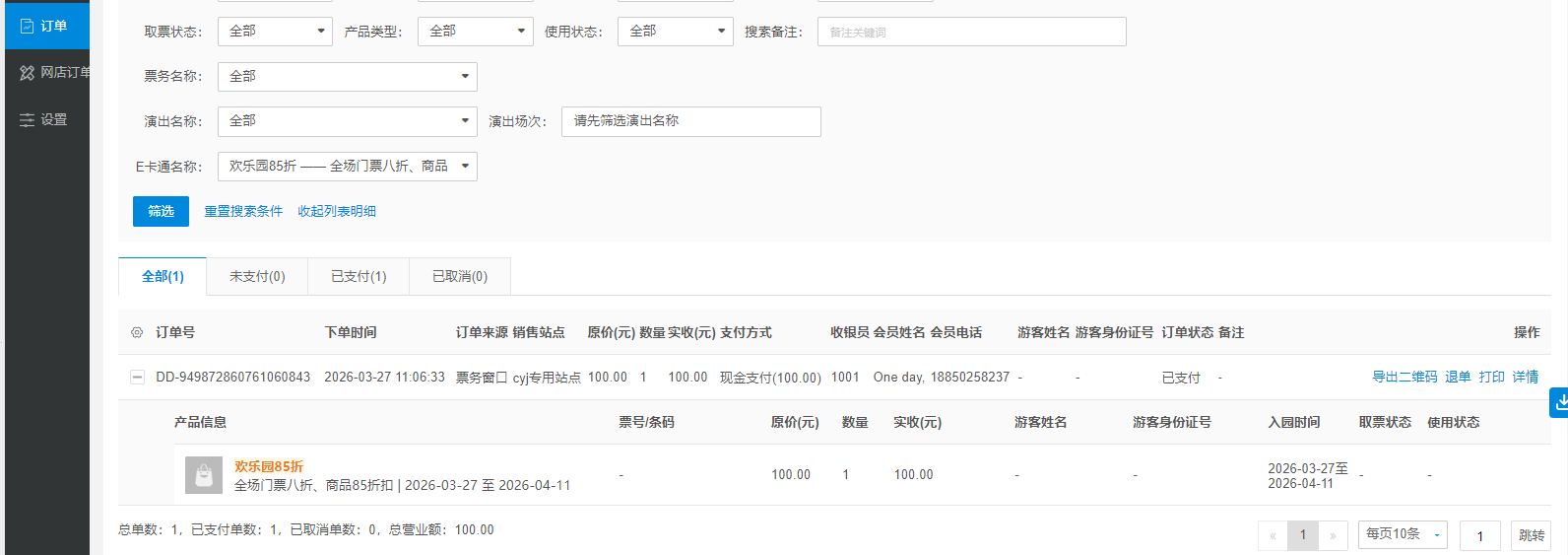Switch to the 已支付(1) tab

[x=359, y=277]
